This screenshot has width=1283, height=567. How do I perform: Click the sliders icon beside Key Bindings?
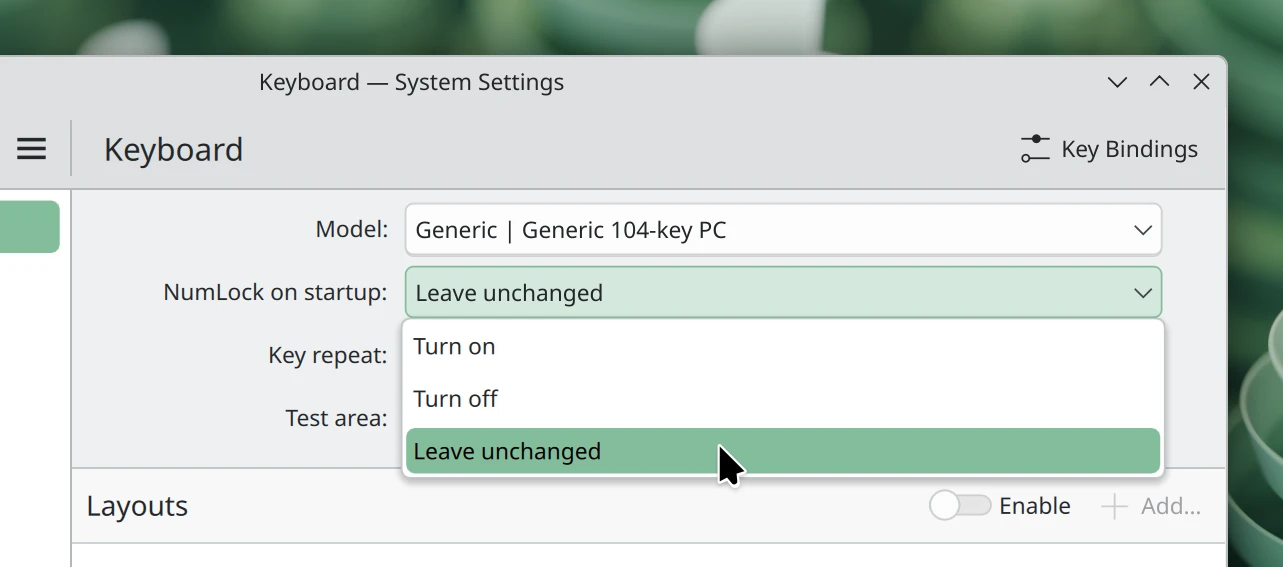[x=1035, y=149]
